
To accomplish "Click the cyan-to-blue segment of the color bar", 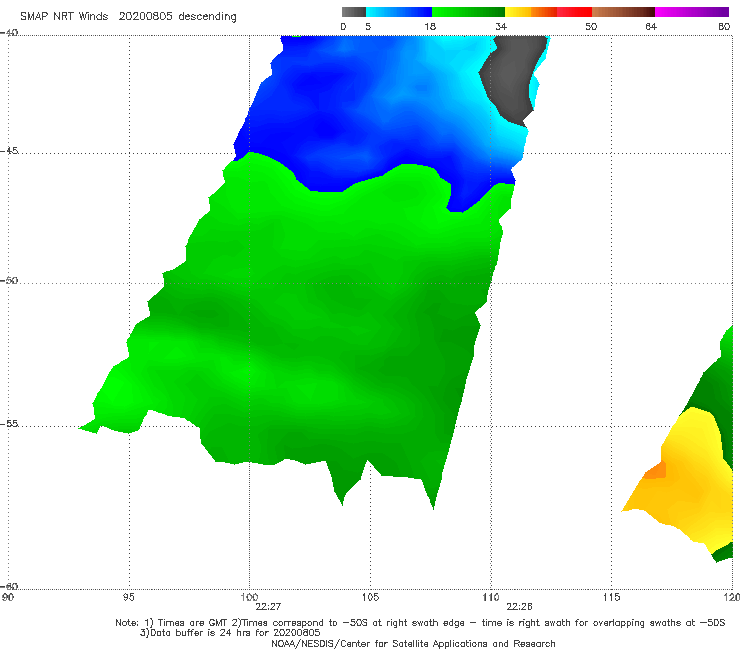I will pyautogui.click(x=399, y=12).
